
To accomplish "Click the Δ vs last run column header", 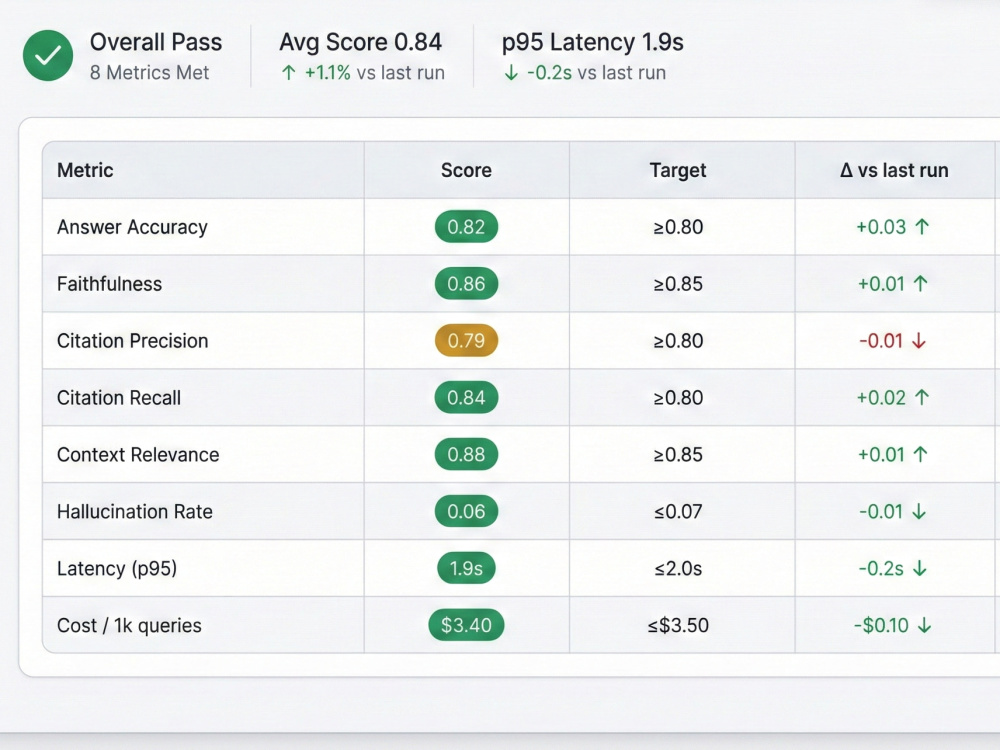I will click(x=894, y=170).
